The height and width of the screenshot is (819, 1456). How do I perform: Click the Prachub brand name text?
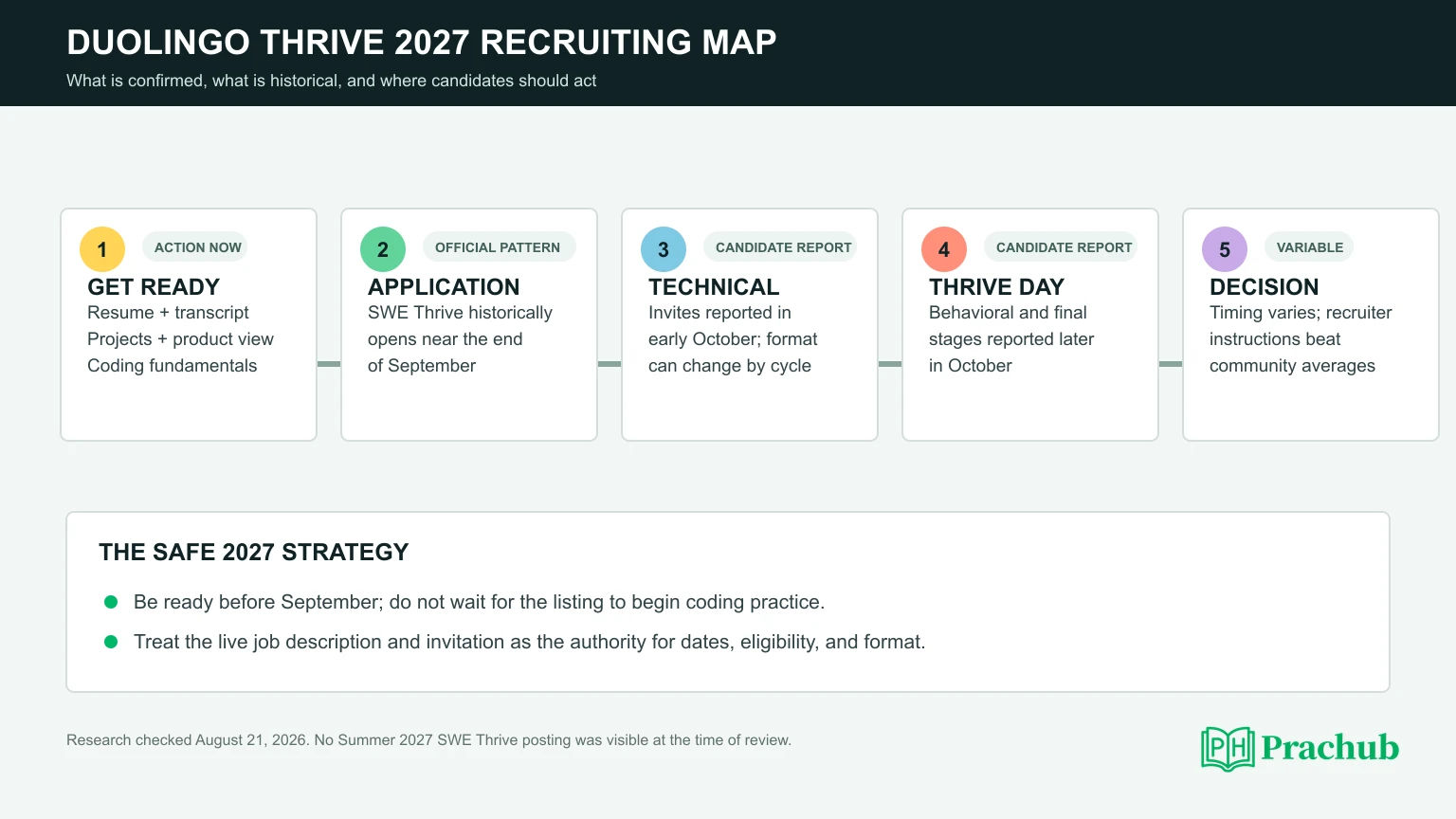(1330, 748)
